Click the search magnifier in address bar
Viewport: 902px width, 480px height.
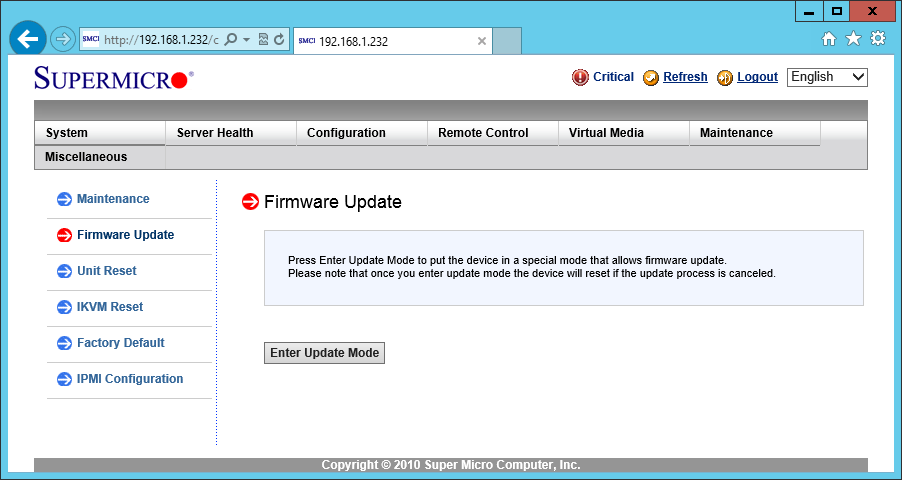[x=231, y=40]
